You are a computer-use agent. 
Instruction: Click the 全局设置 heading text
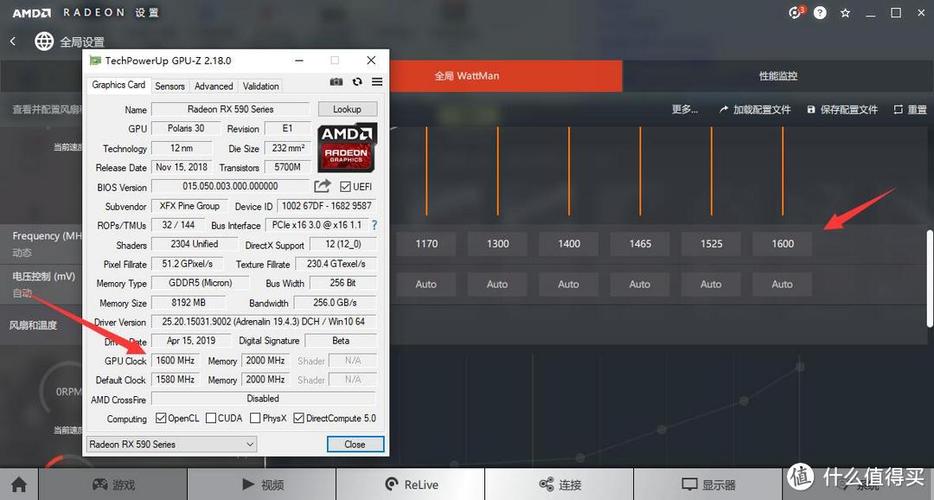pos(82,42)
